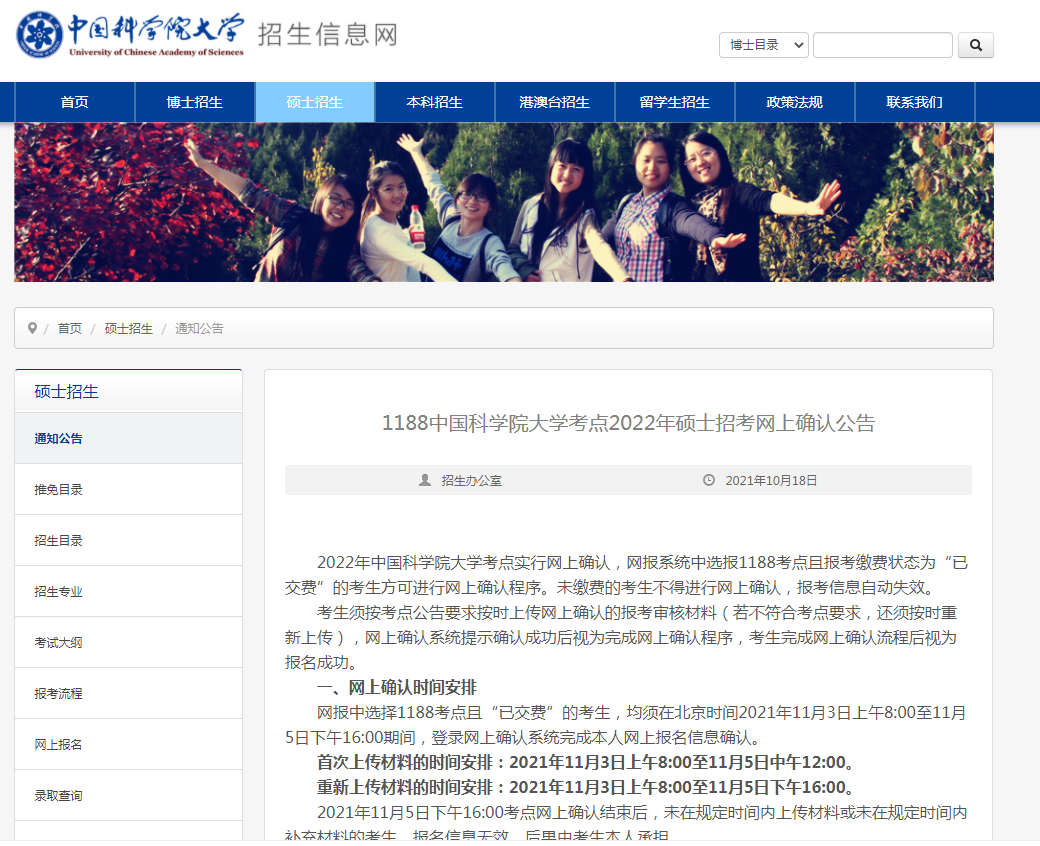Go to 联系我们 page
Viewport: 1040px width, 846px height.
coord(914,102)
